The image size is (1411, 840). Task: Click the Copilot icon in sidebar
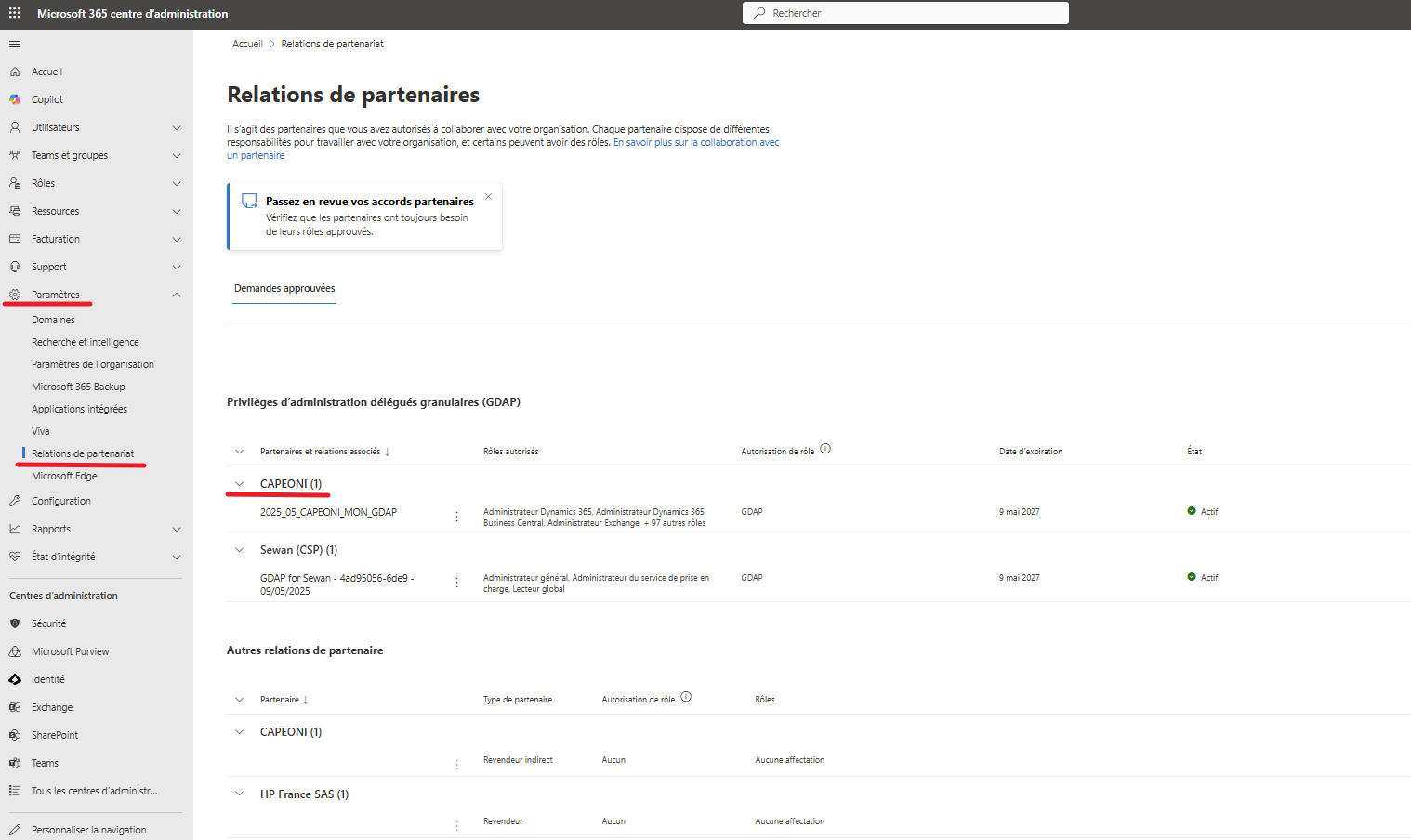coord(15,99)
